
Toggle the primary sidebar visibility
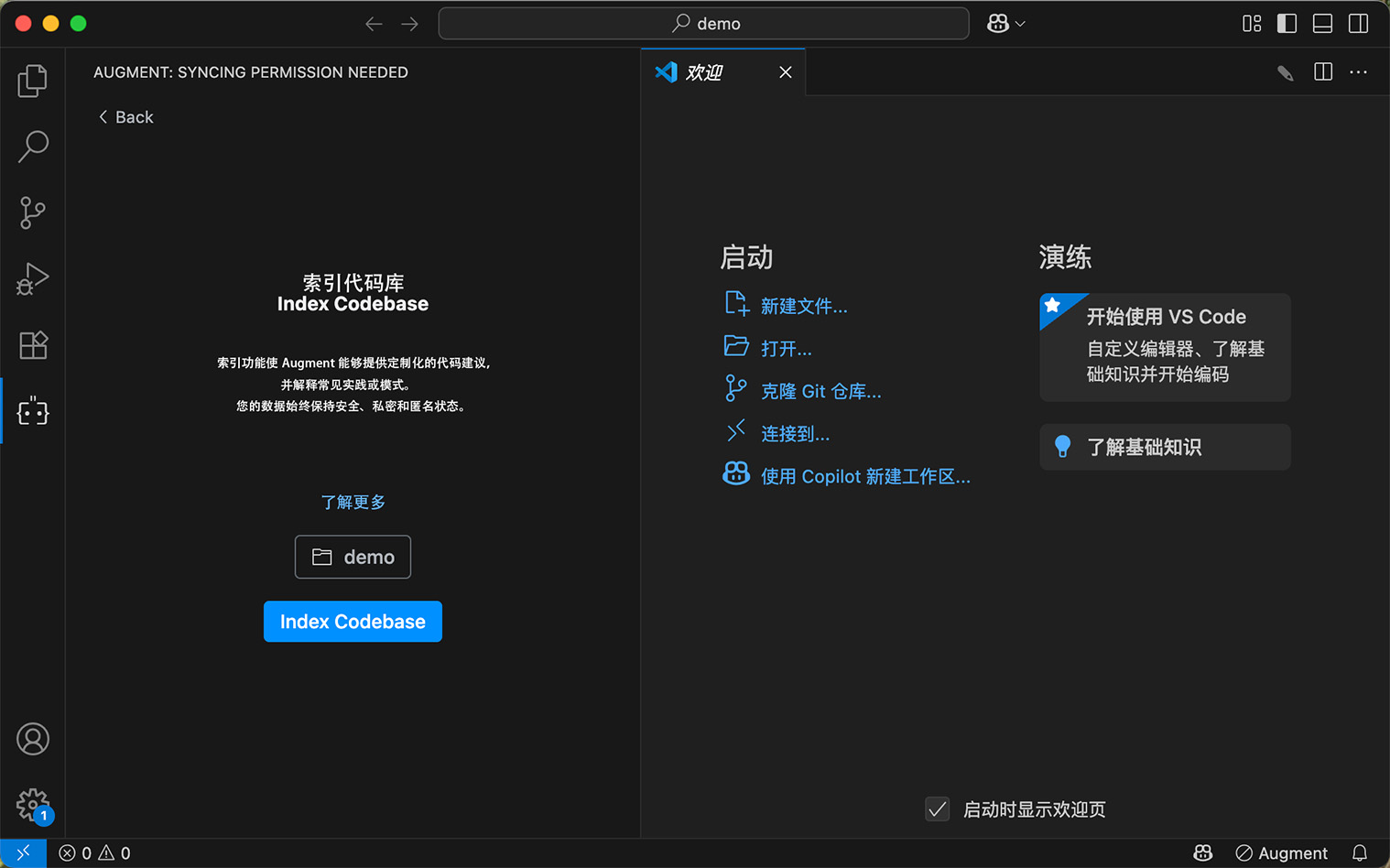click(1287, 23)
